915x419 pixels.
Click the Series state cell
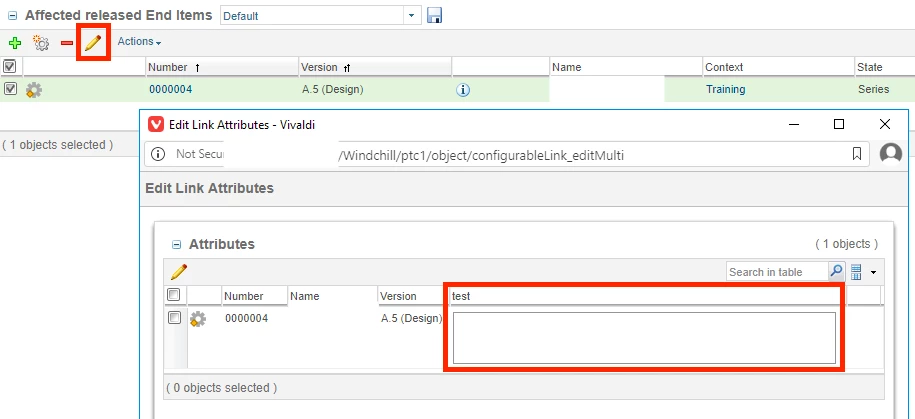click(873, 89)
